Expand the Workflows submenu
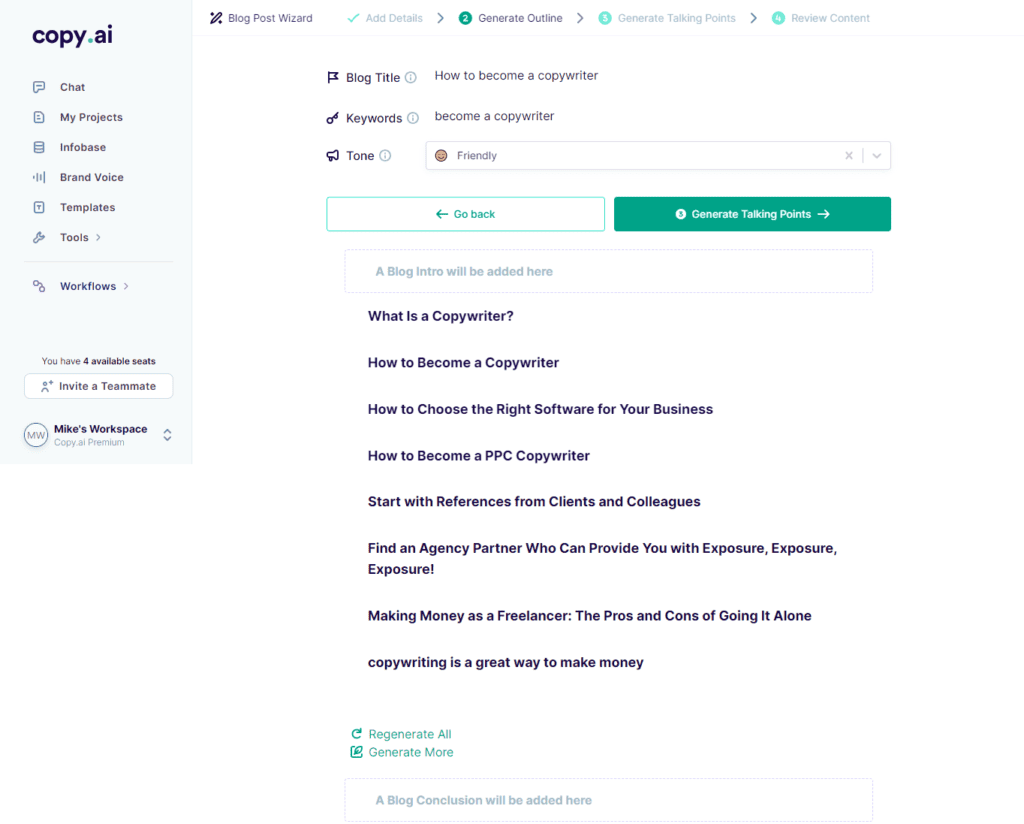Screen dimensions: 1024x824 [126, 287]
